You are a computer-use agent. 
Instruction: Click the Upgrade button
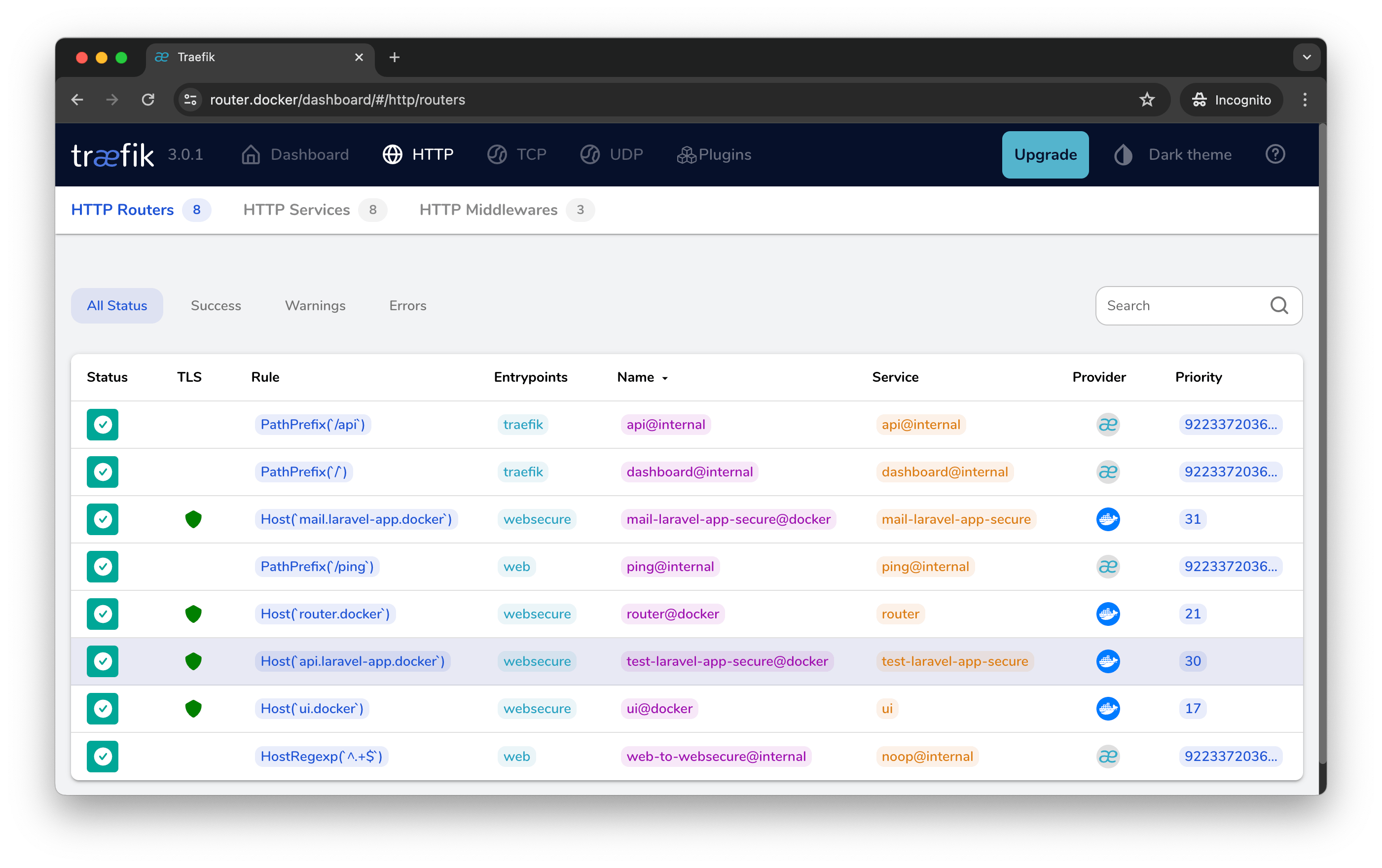pos(1045,154)
